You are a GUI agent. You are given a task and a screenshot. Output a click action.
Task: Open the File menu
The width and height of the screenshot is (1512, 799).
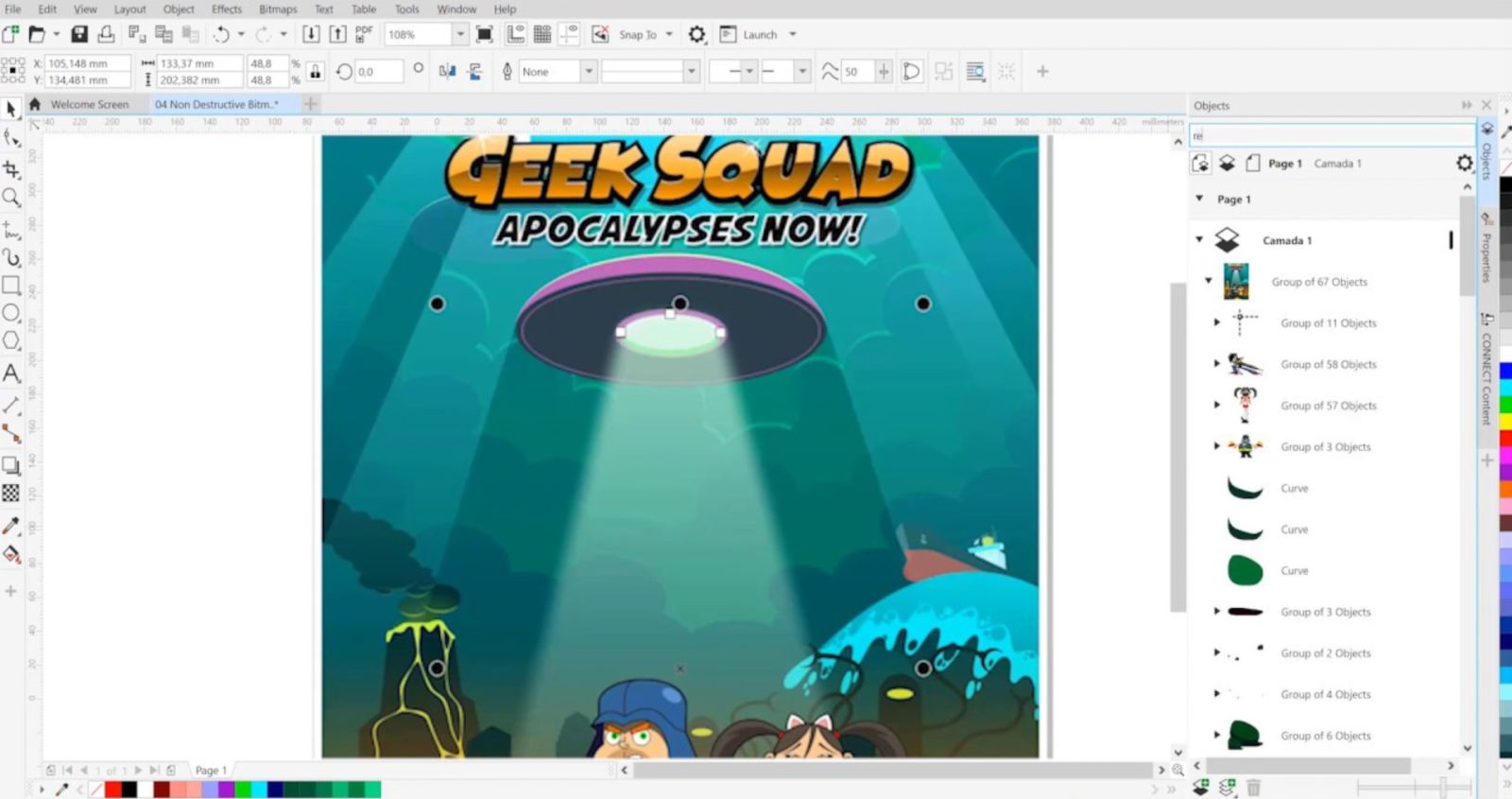coord(12,9)
